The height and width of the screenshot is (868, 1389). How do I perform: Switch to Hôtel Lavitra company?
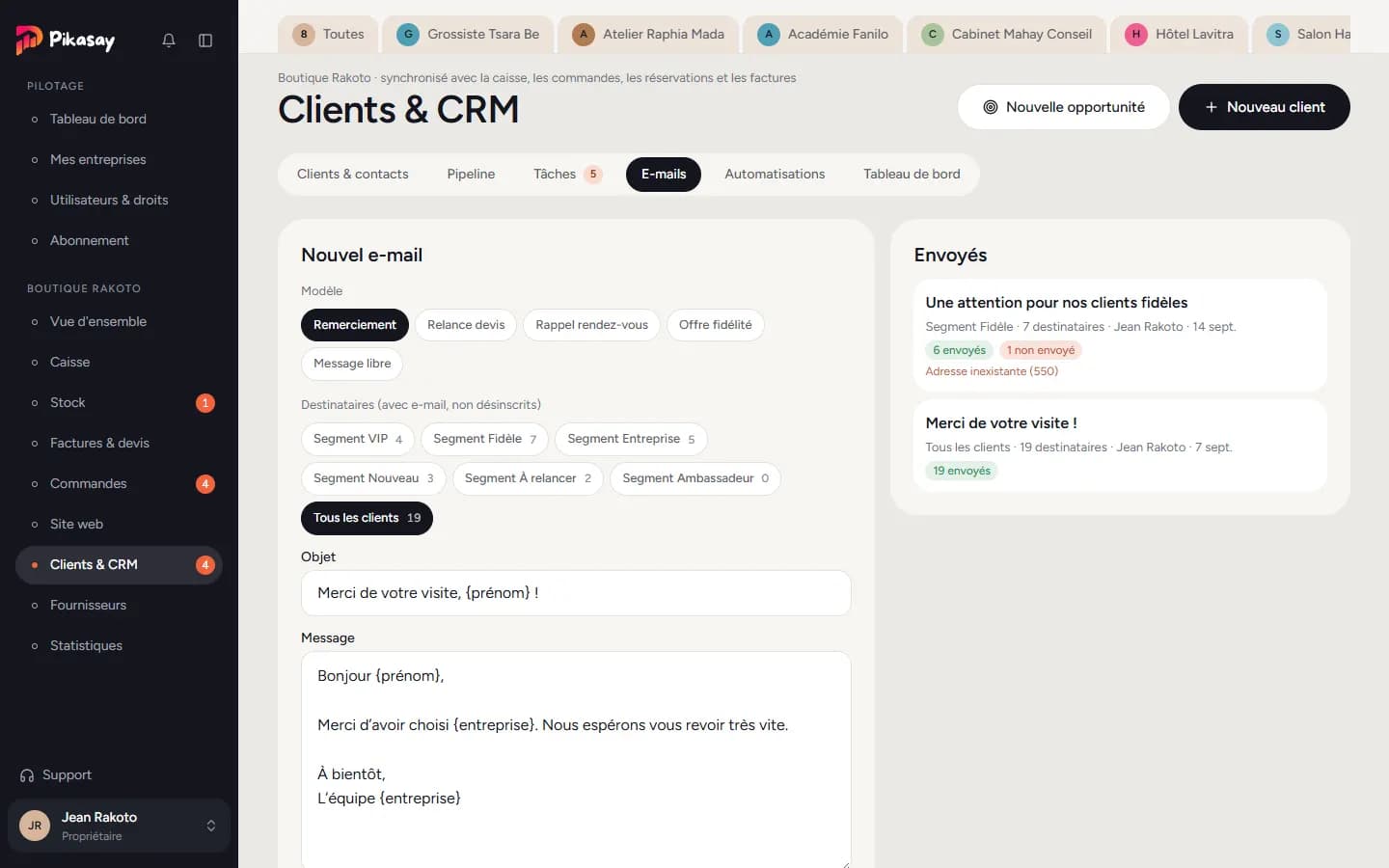(x=1180, y=34)
